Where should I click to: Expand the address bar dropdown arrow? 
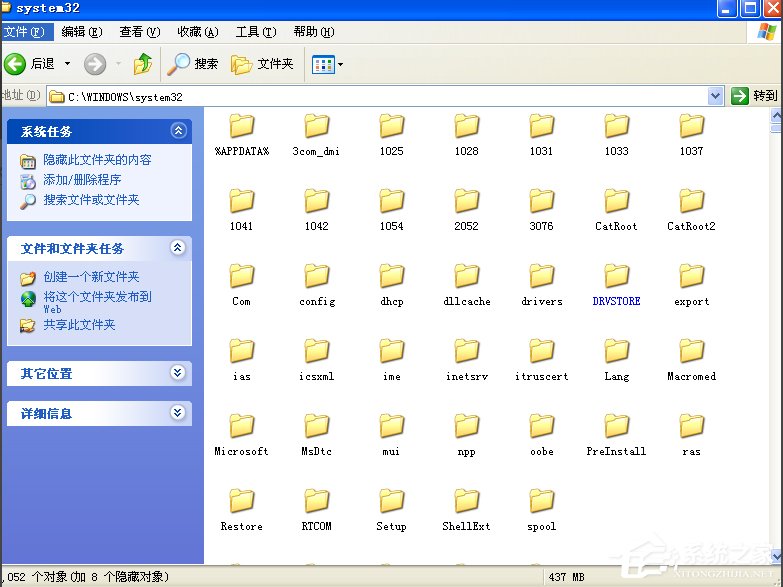pos(715,96)
